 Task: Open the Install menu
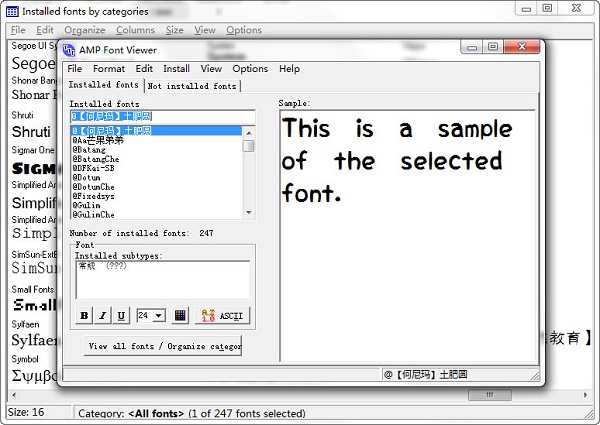176,69
